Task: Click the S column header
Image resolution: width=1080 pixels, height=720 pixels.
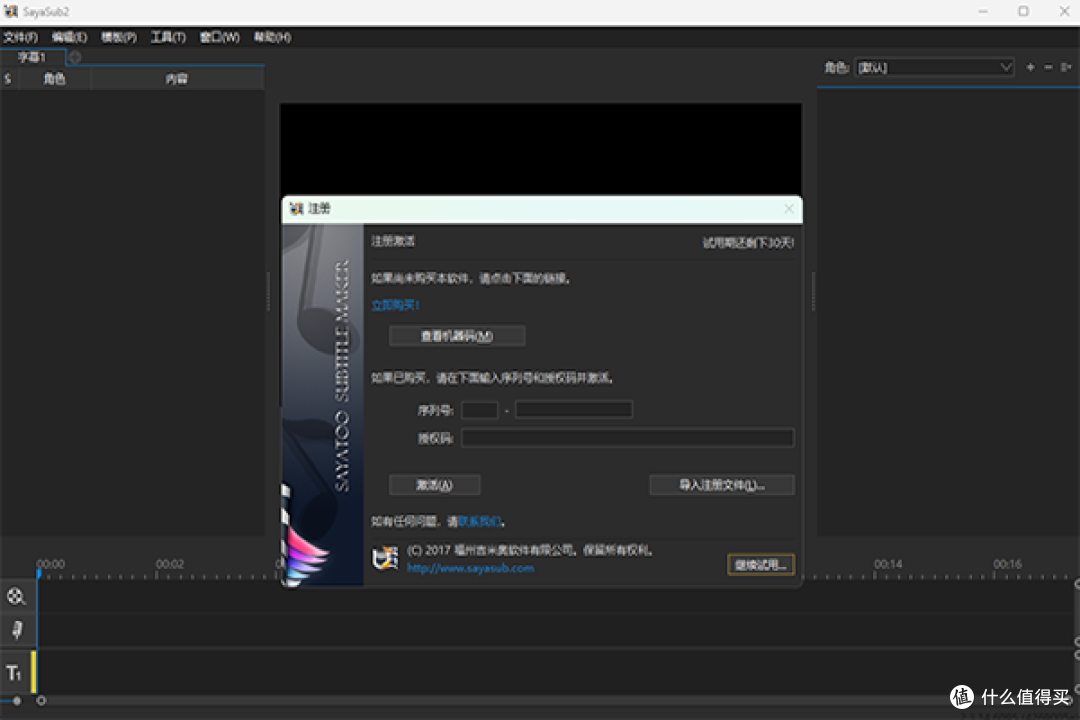Action: point(8,79)
